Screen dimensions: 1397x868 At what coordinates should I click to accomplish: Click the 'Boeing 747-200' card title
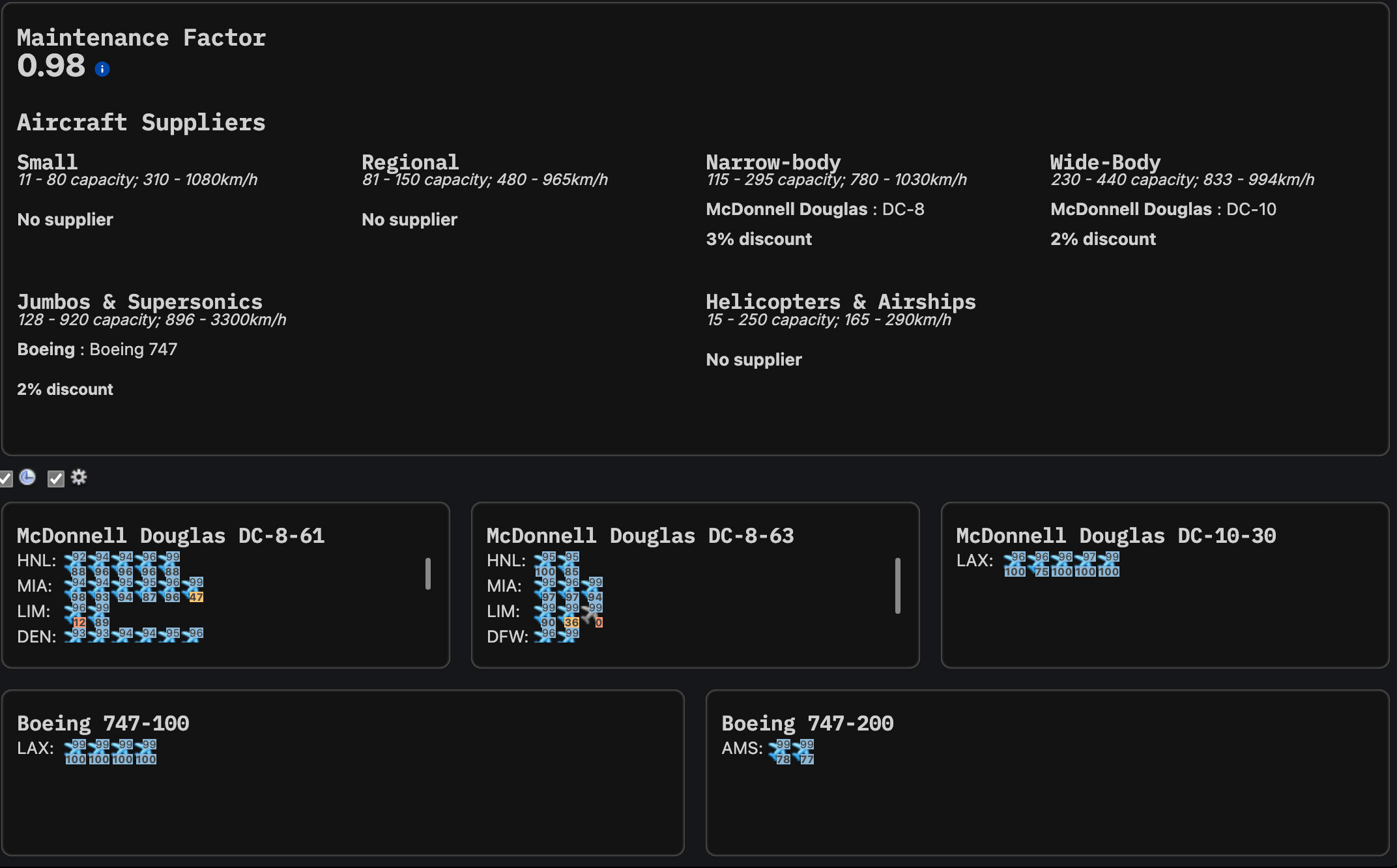(x=807, y=723)
